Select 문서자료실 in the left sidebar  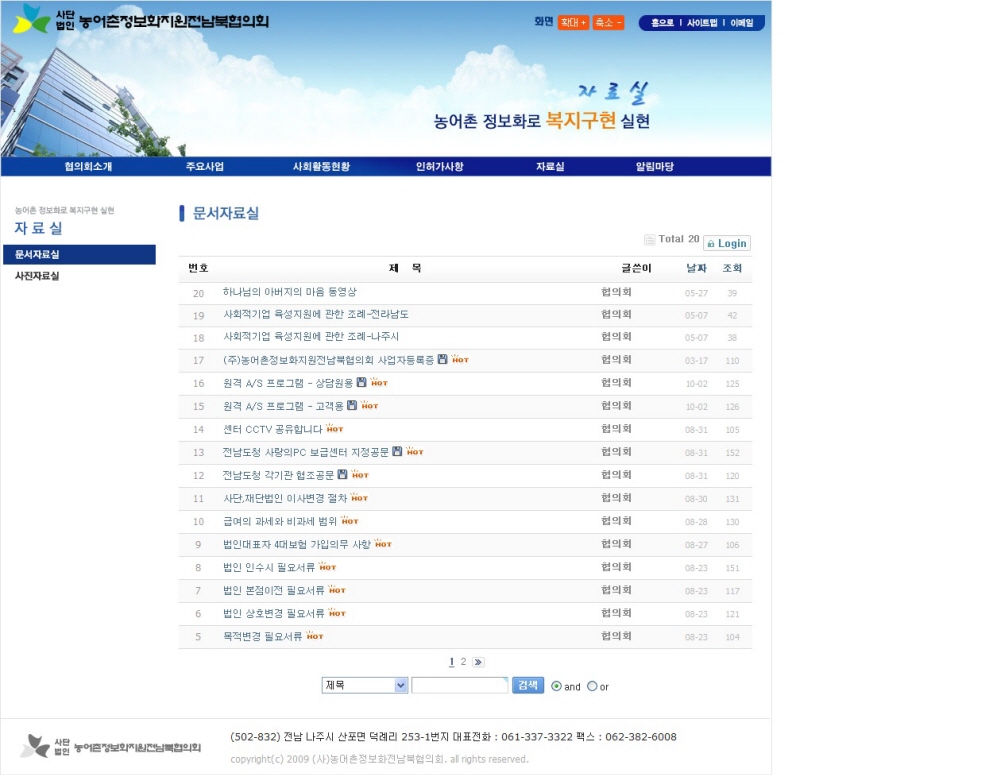click(x=37, y=255)
